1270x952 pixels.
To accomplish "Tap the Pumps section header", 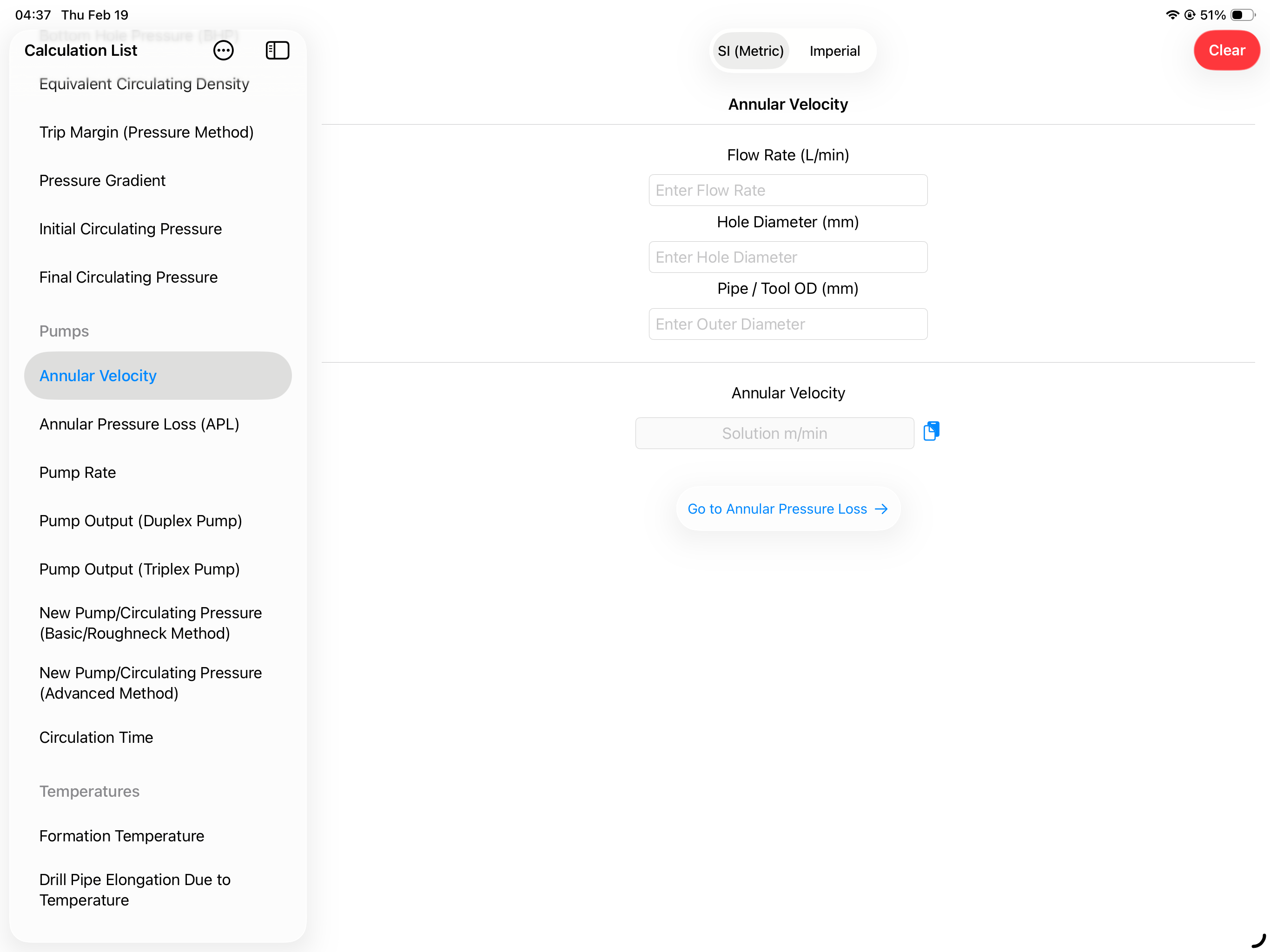I will pos(64,331).
